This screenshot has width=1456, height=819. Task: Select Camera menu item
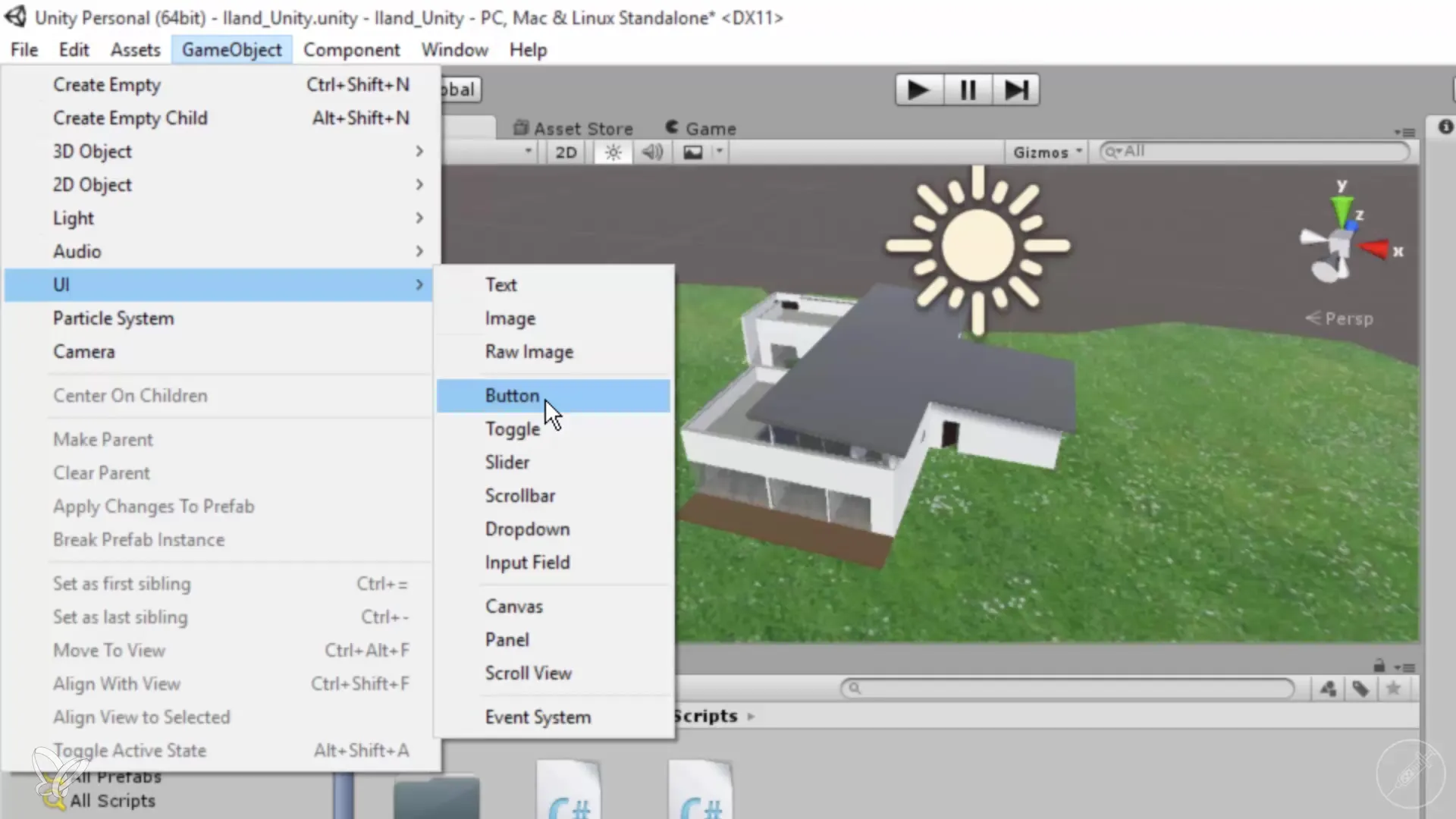[220, 352]
